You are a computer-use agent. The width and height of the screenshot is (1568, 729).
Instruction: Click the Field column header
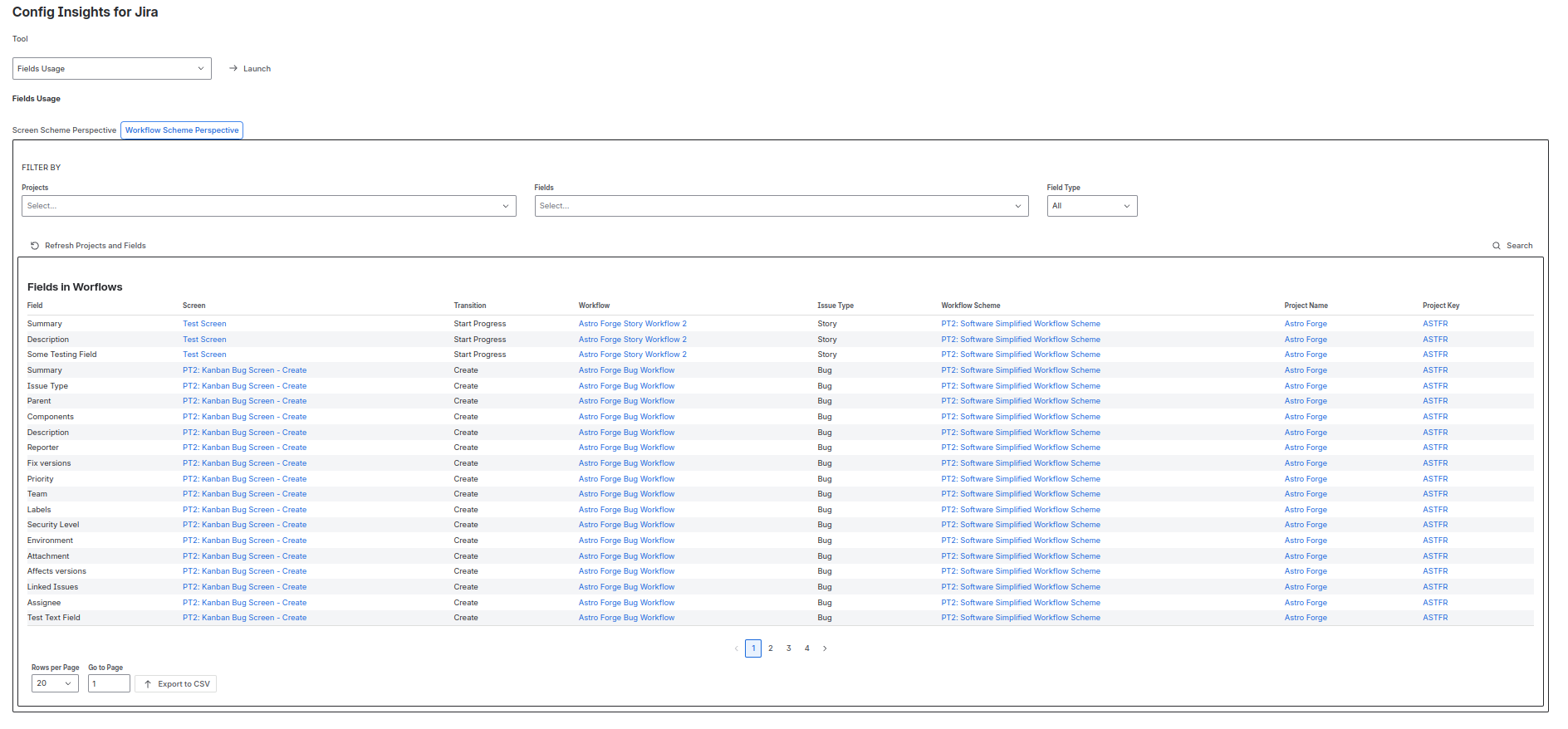click(x=35, y=306)
